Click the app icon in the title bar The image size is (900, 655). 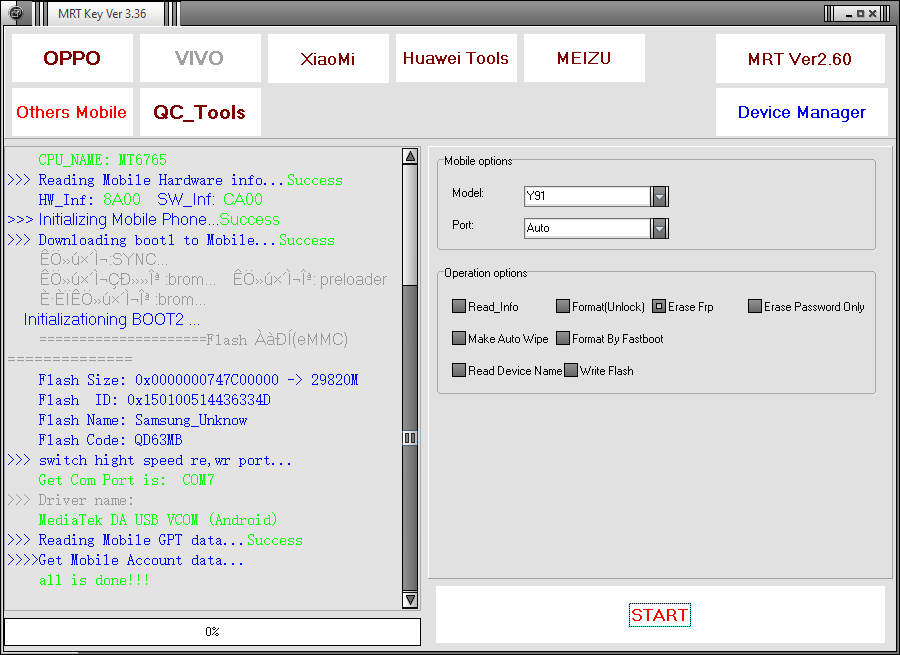click(x=16, y=13)
